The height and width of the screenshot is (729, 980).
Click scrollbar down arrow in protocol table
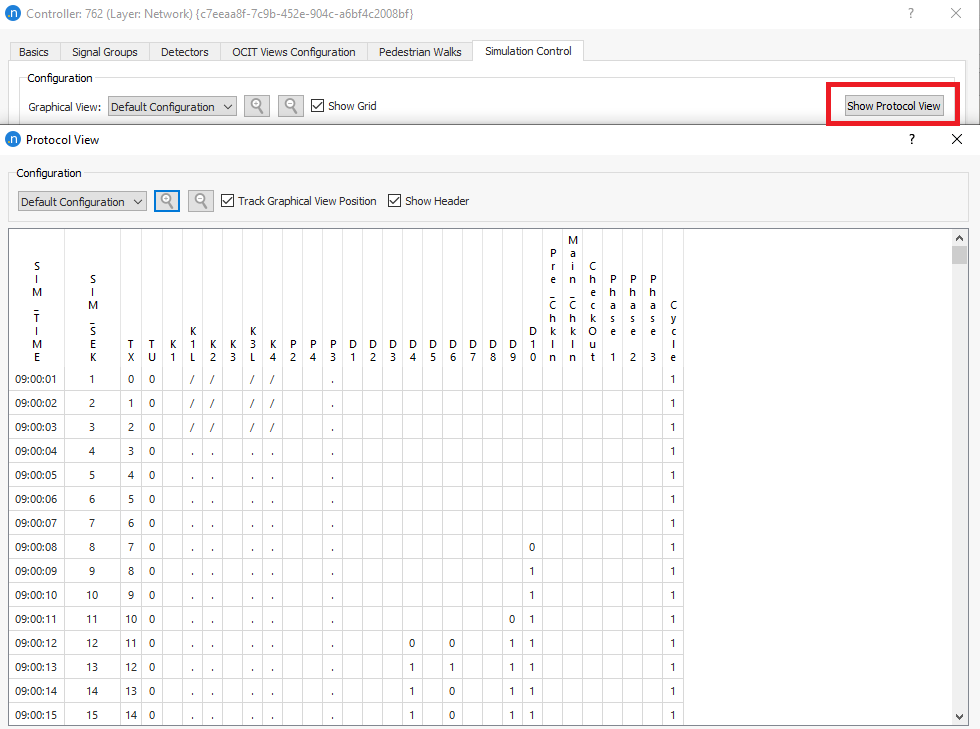(x=960, y=717)
